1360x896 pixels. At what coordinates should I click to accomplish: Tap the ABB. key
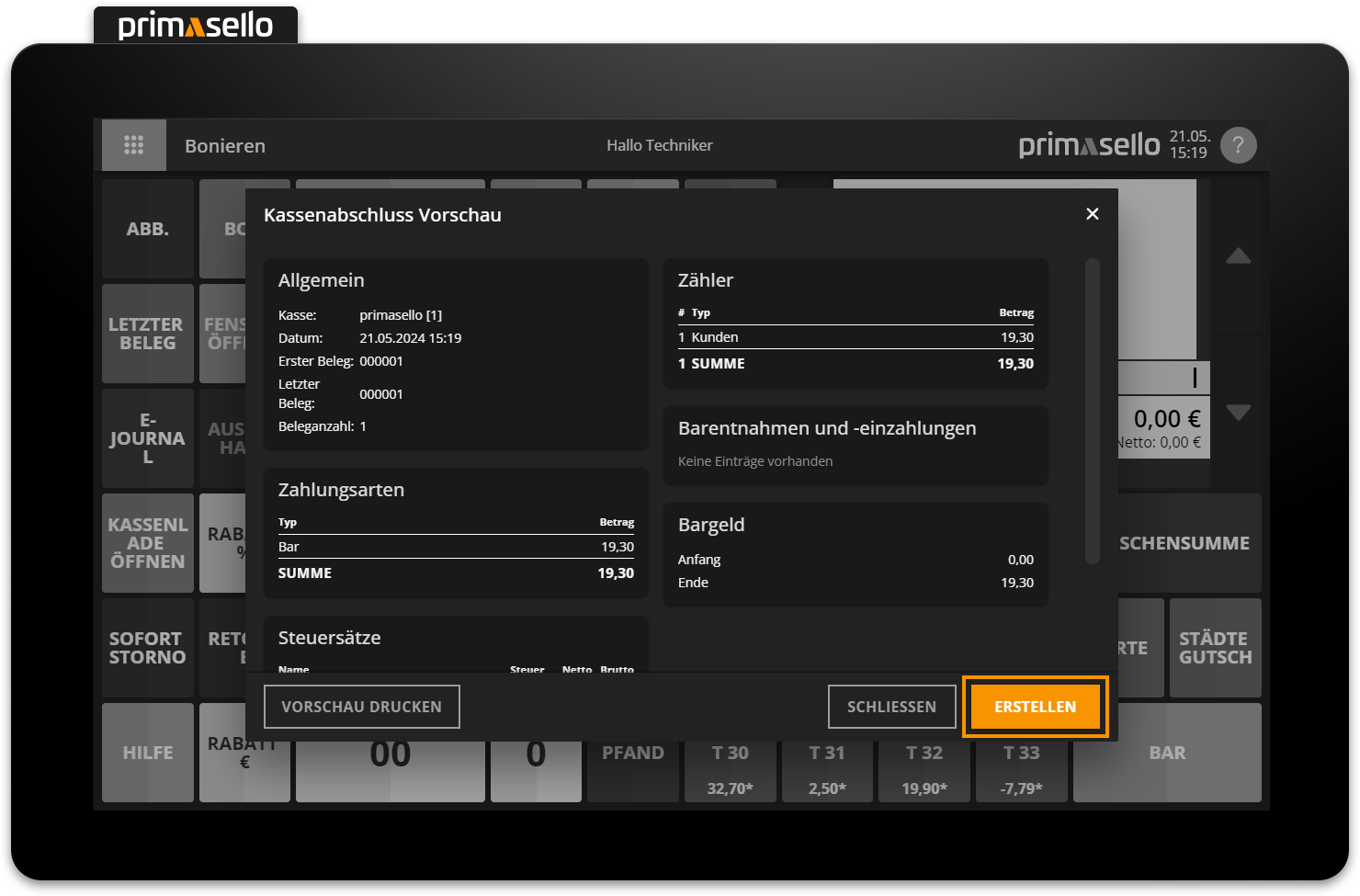pos(148,229)
